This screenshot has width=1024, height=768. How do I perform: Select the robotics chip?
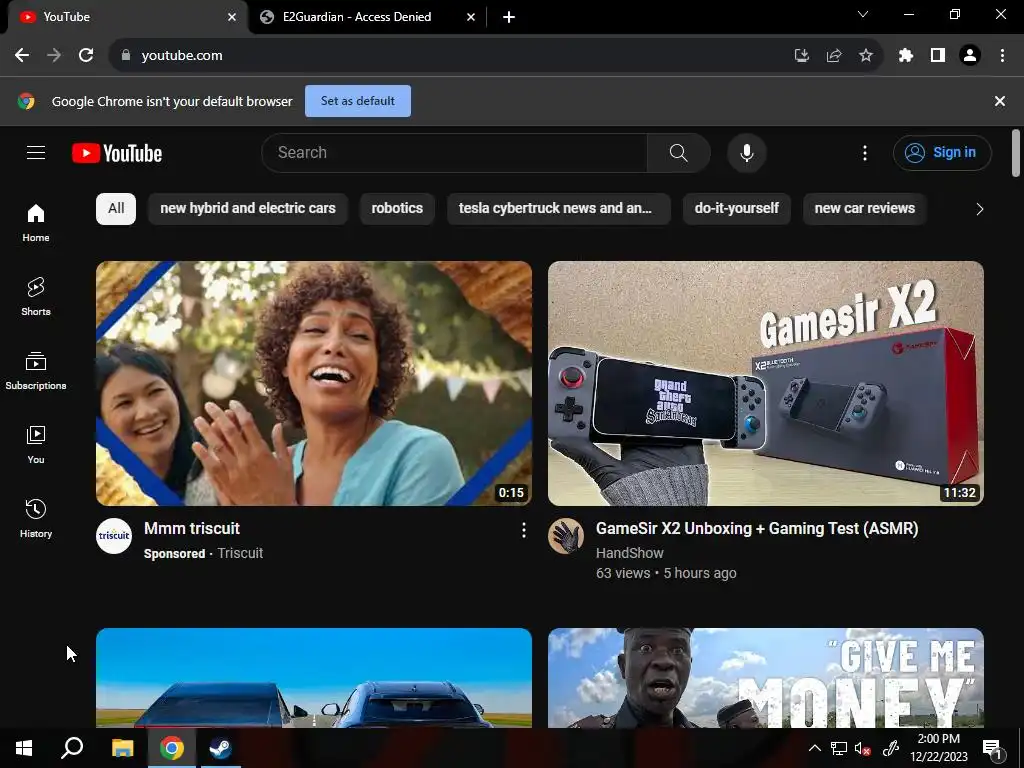coord(397,208)
